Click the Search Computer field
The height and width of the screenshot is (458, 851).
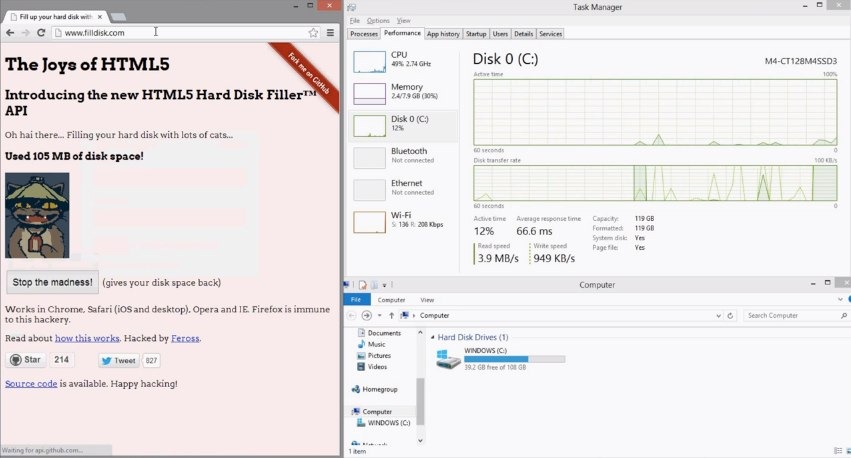(x=788, y=316)
